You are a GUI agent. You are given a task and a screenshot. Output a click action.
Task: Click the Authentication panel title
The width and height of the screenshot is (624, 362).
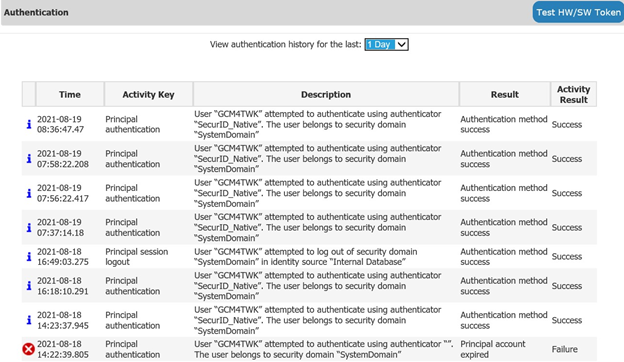[36, 12]
